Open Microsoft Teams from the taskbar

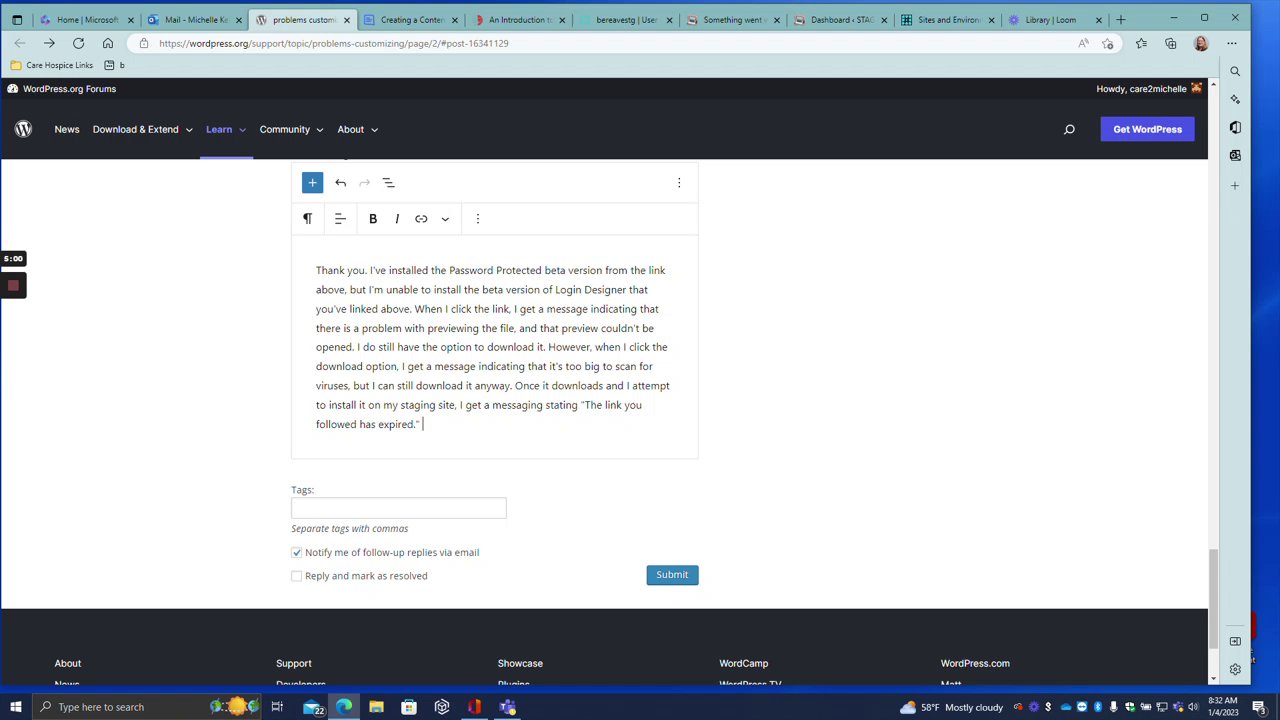507,707
